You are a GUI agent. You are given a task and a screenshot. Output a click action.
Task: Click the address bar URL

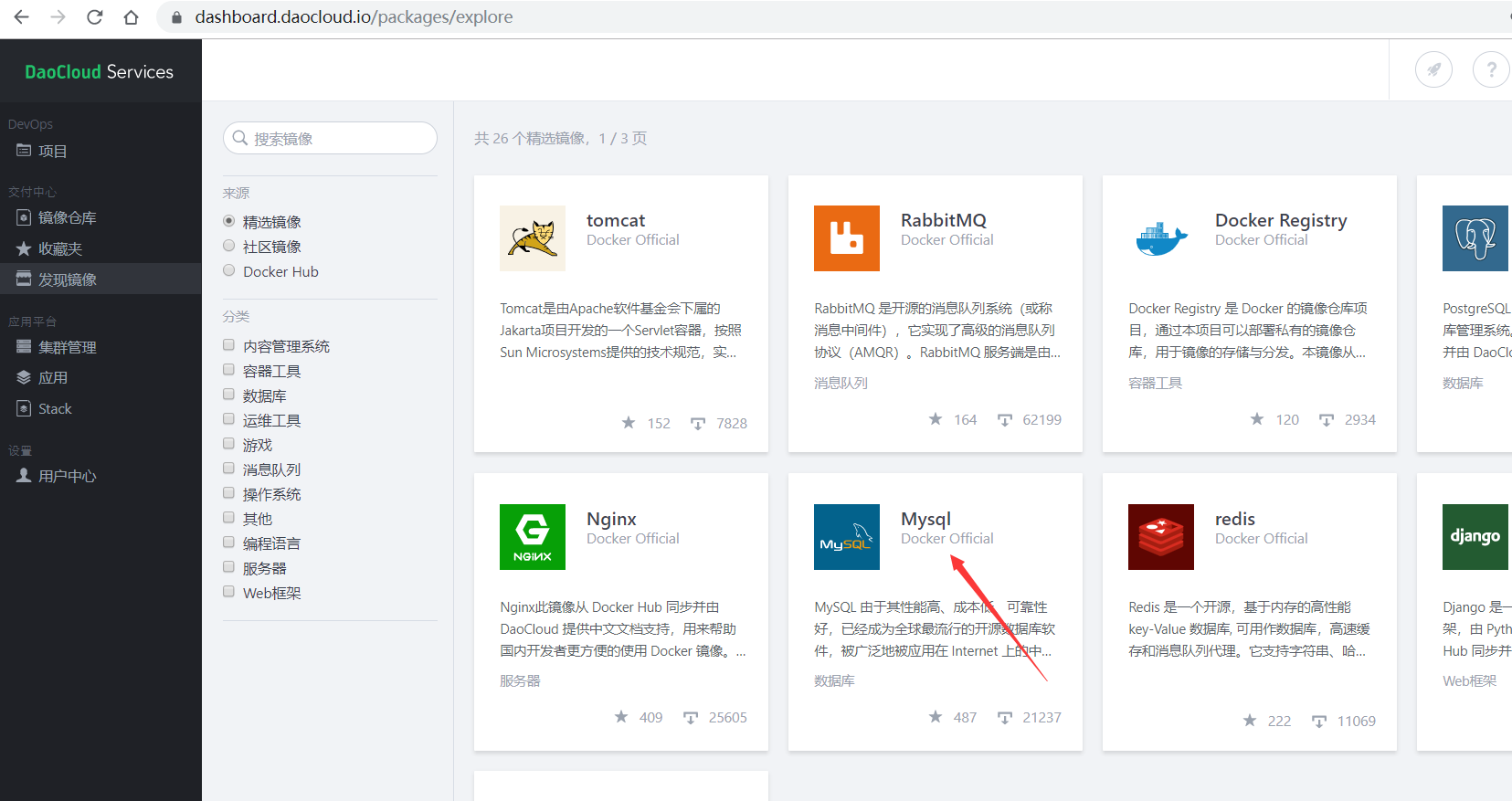(x=354, y=17)
